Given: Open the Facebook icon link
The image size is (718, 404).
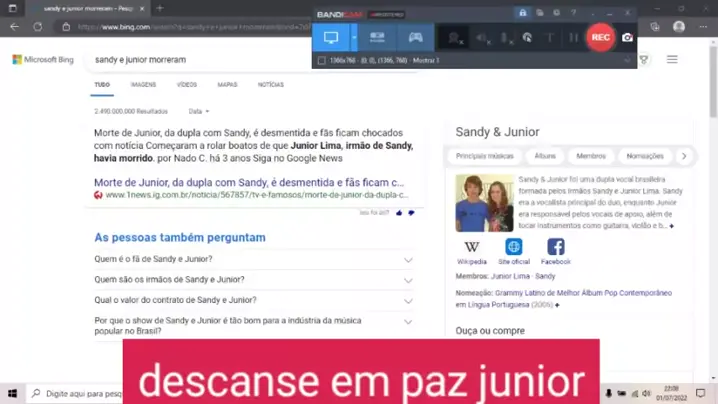Looking at the screenshot, I should (555, 247).
